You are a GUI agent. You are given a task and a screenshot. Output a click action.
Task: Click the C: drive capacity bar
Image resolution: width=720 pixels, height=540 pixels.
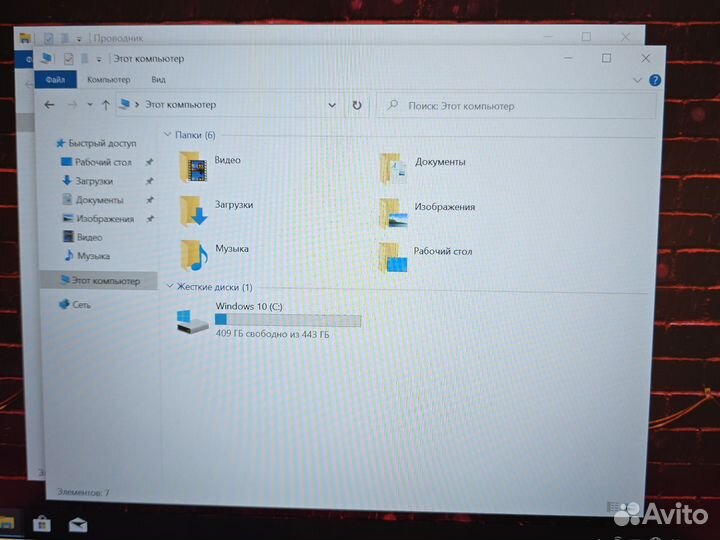point(288,320)
